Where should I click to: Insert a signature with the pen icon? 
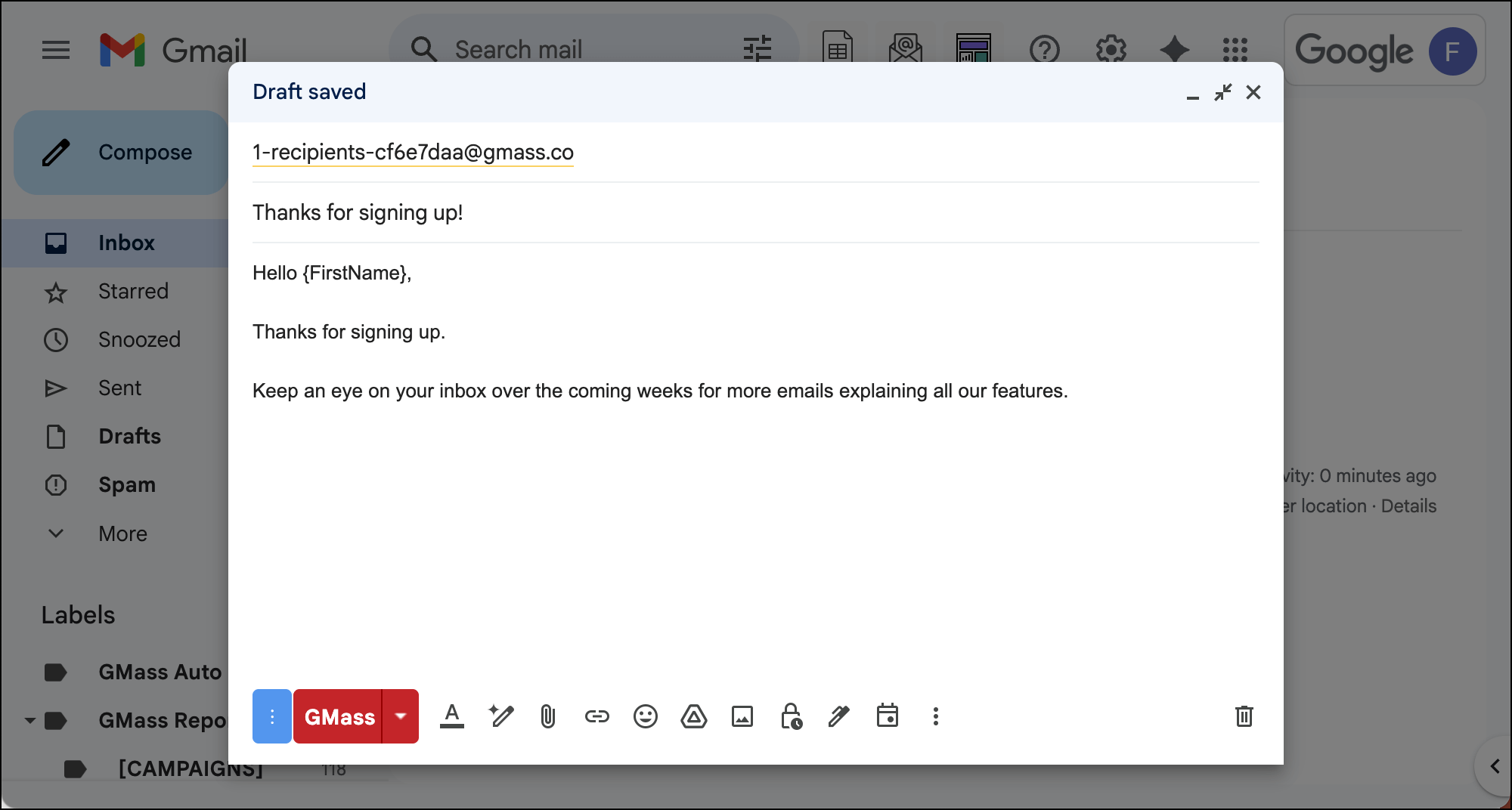click(838, 716)
